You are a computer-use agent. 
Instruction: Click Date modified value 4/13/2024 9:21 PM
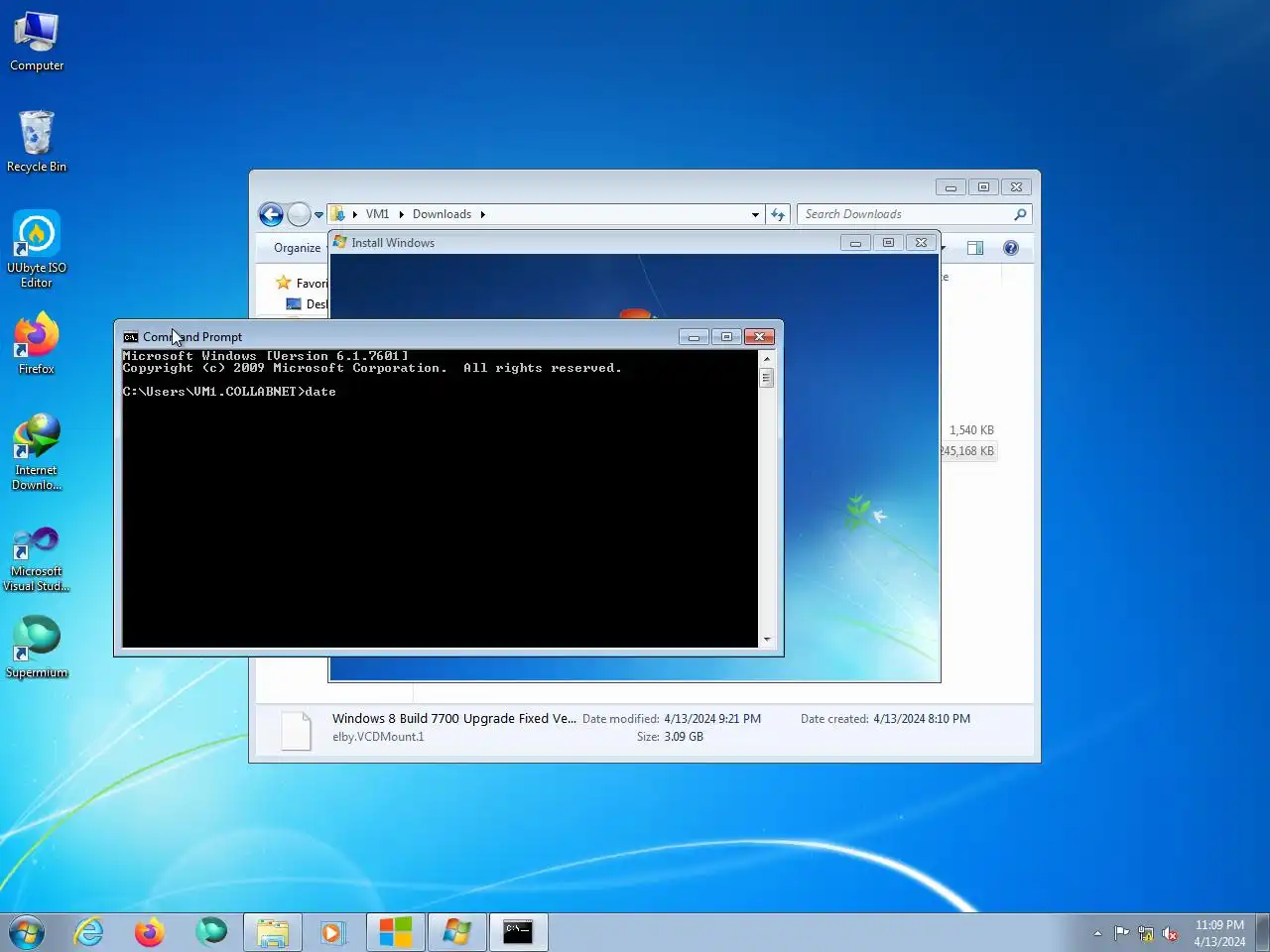click(x=712, y=719)
